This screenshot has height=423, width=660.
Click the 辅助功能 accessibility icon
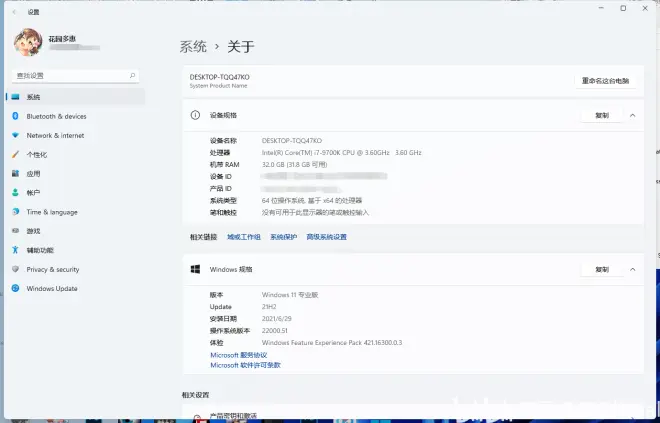tap(16, 250)
